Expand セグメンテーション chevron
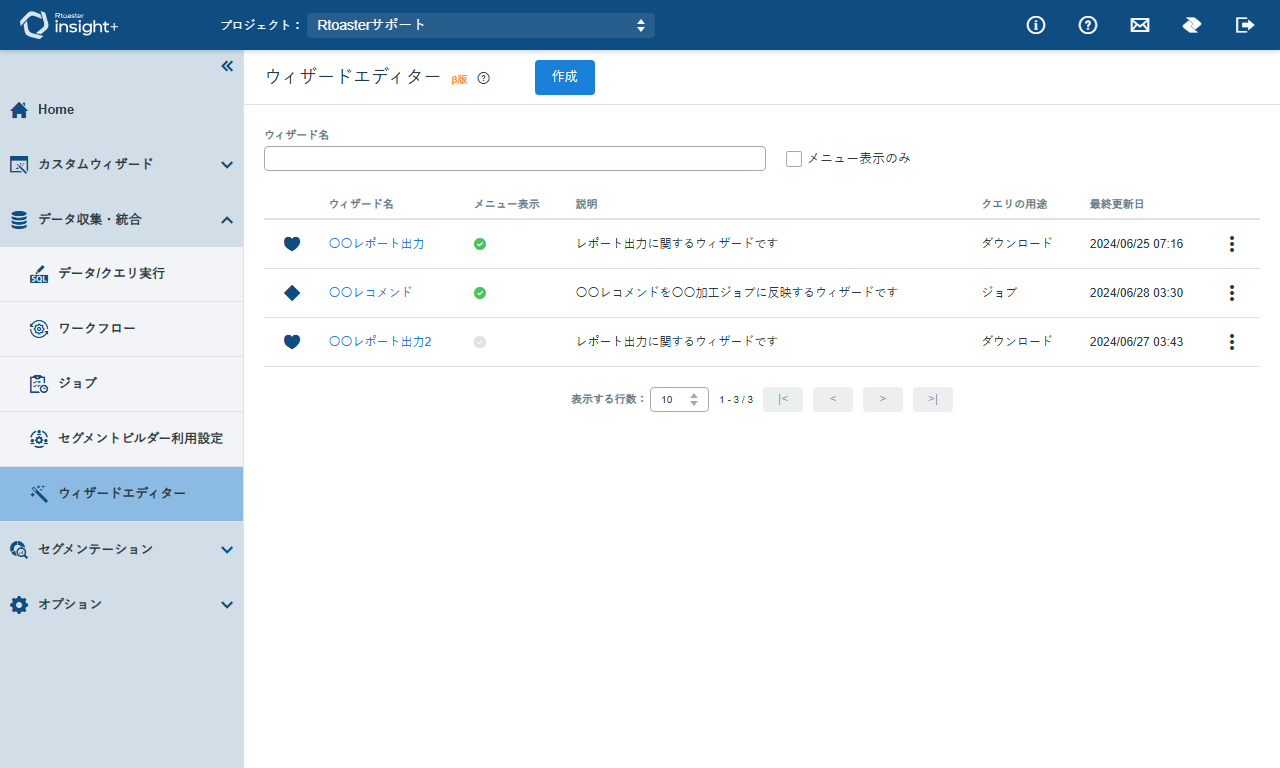This screenshot has height=768, width=1280. tap(227, 550)
